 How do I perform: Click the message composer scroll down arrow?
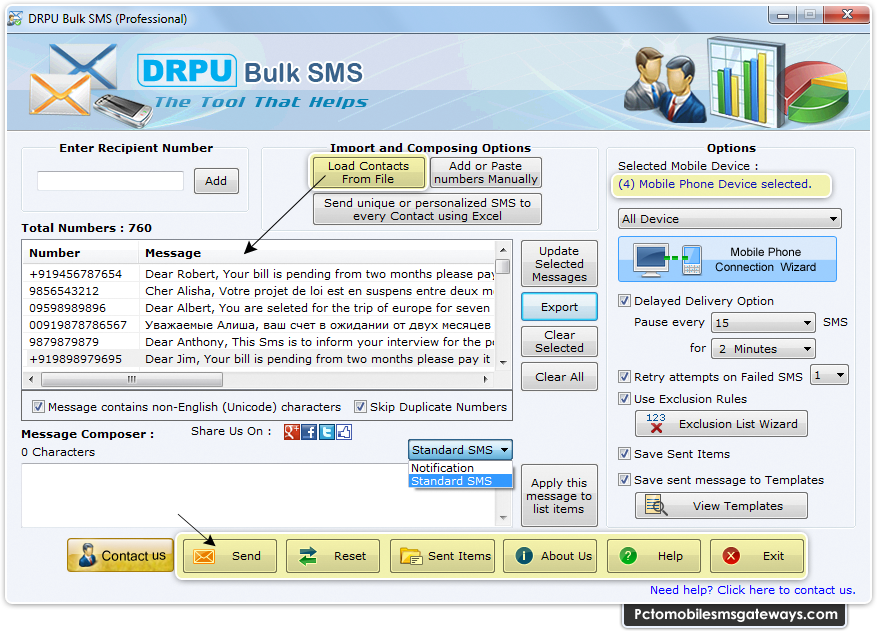pyautogui.click(x=503, y=518)
